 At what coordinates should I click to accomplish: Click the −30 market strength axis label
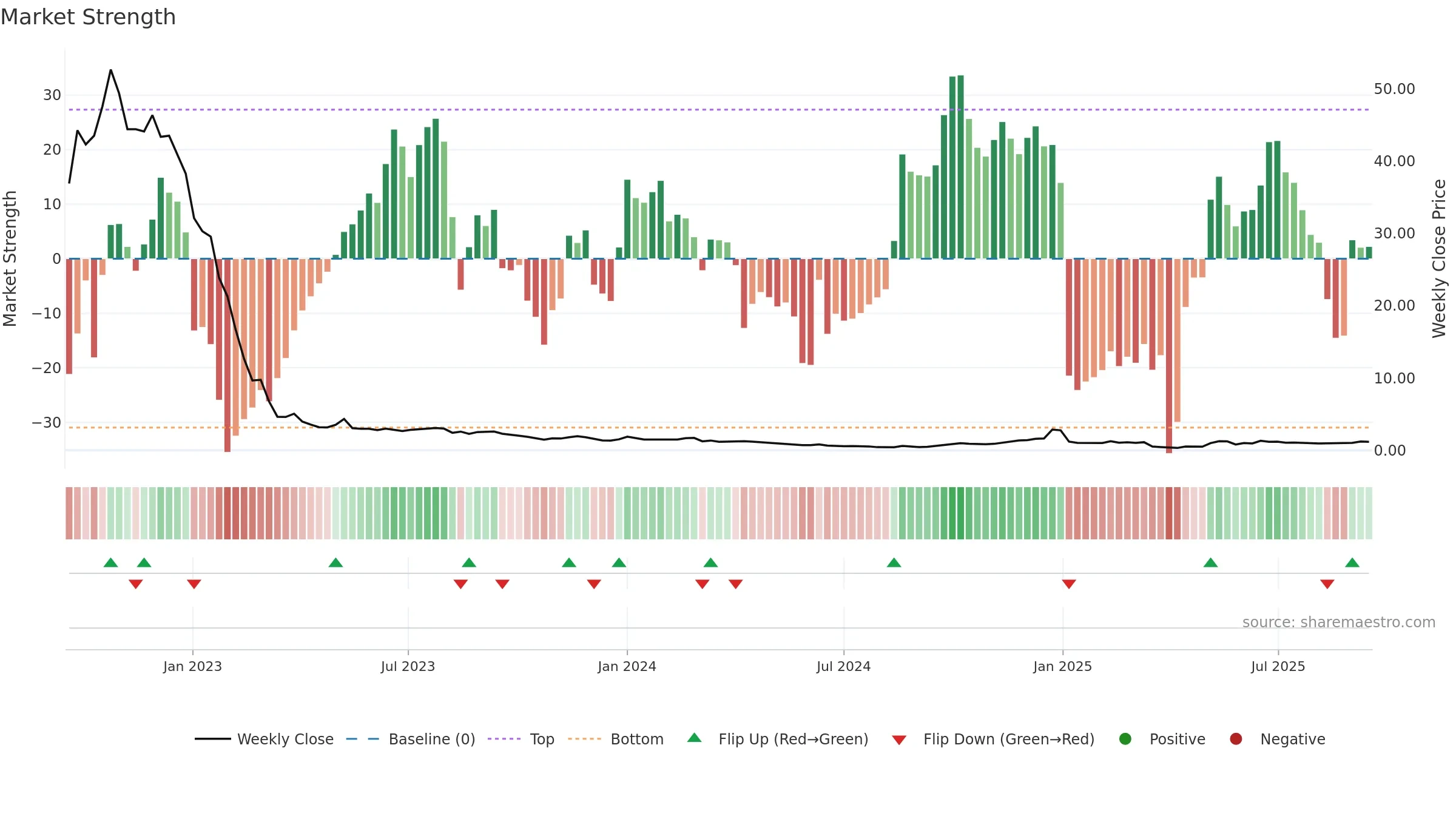point(47,423)
